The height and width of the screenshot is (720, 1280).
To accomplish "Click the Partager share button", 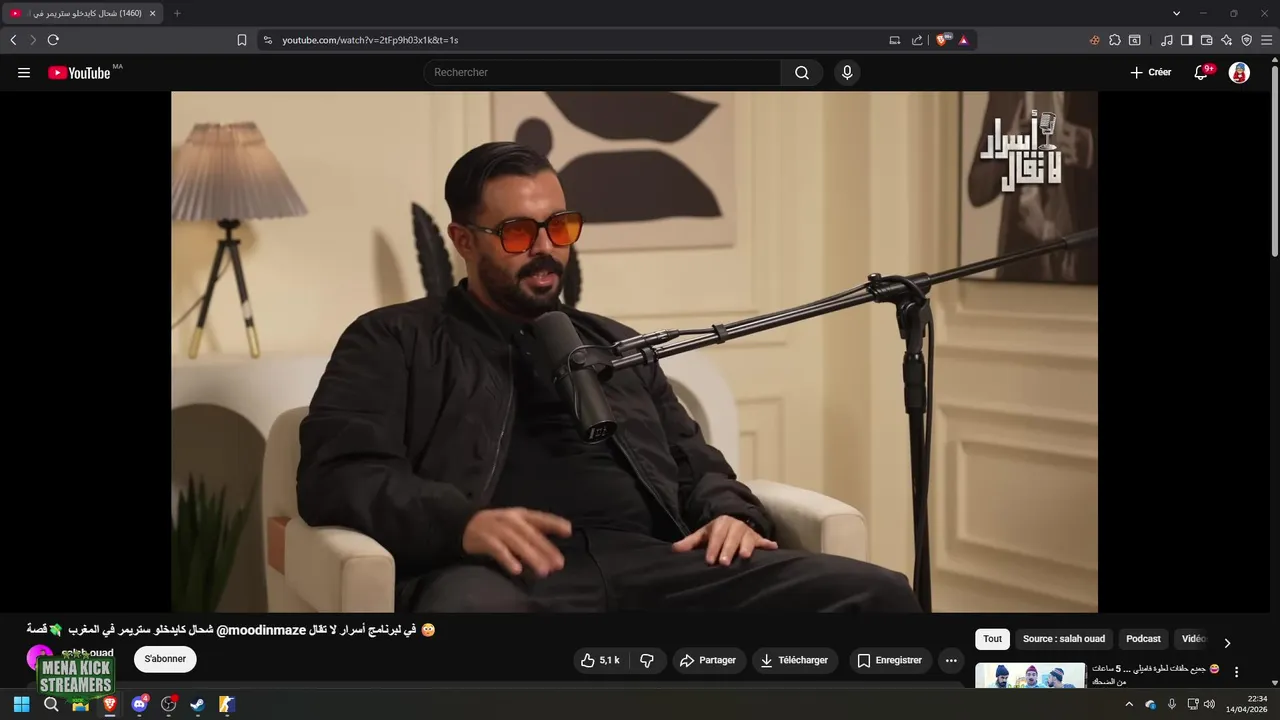I will pos(708,660).
